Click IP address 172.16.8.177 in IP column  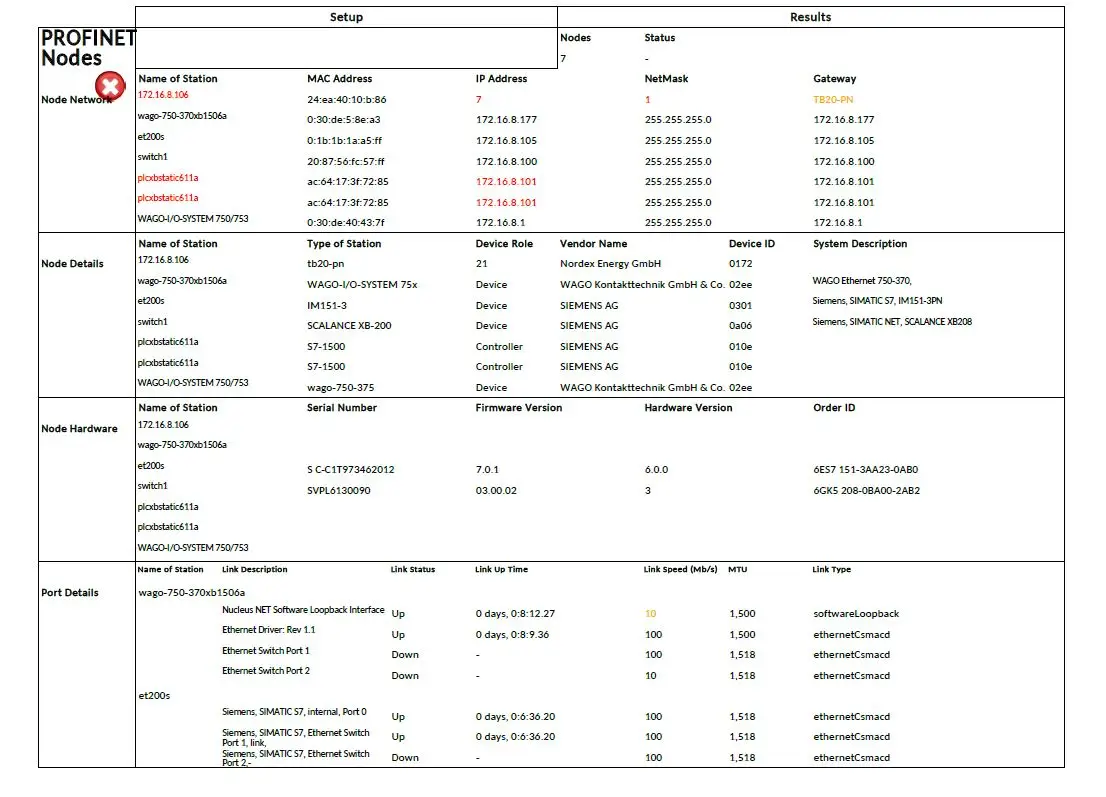506,120
